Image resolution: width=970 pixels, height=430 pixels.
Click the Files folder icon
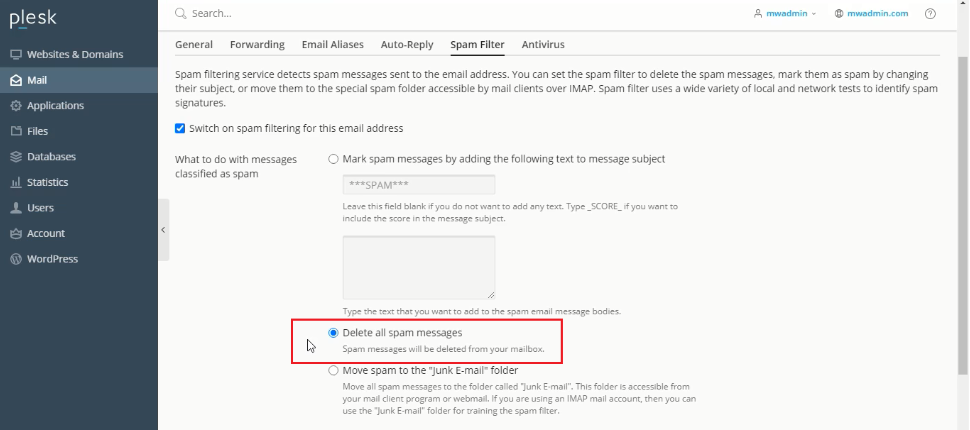point(16,131)
